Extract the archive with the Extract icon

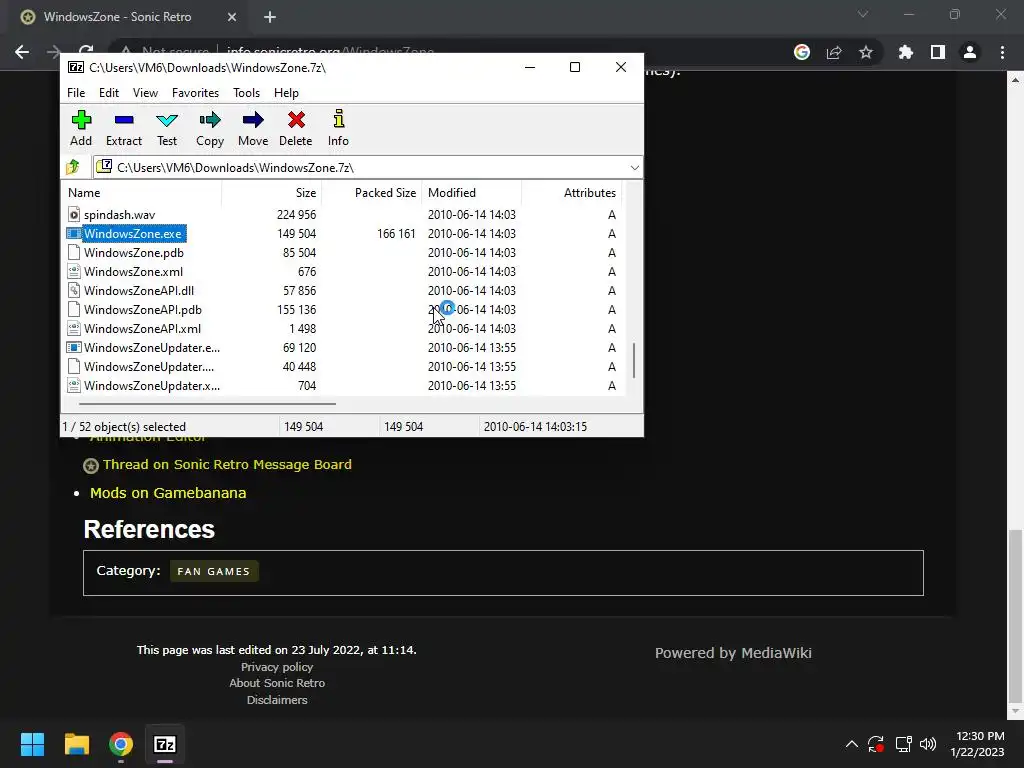click(x=123, y=120)
